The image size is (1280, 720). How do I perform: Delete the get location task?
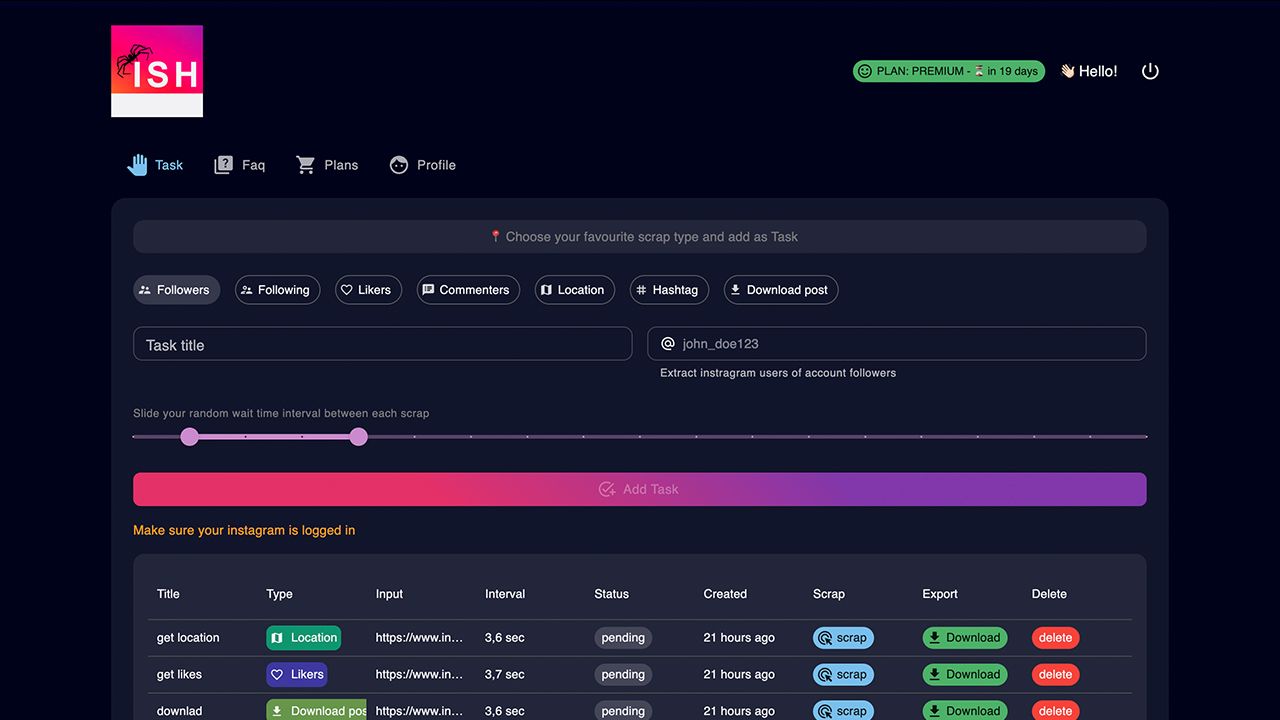tap(1055, 638)
